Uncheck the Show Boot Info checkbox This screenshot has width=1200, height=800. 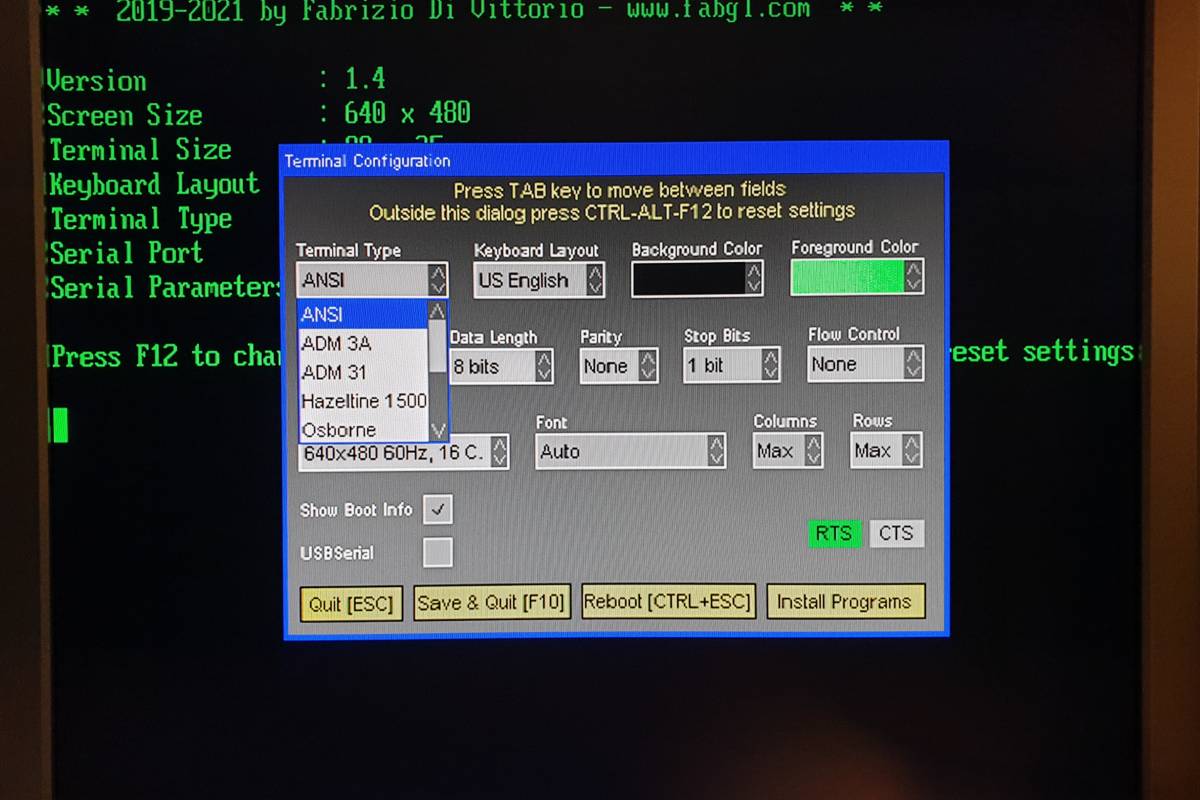[x=437, y=510]
